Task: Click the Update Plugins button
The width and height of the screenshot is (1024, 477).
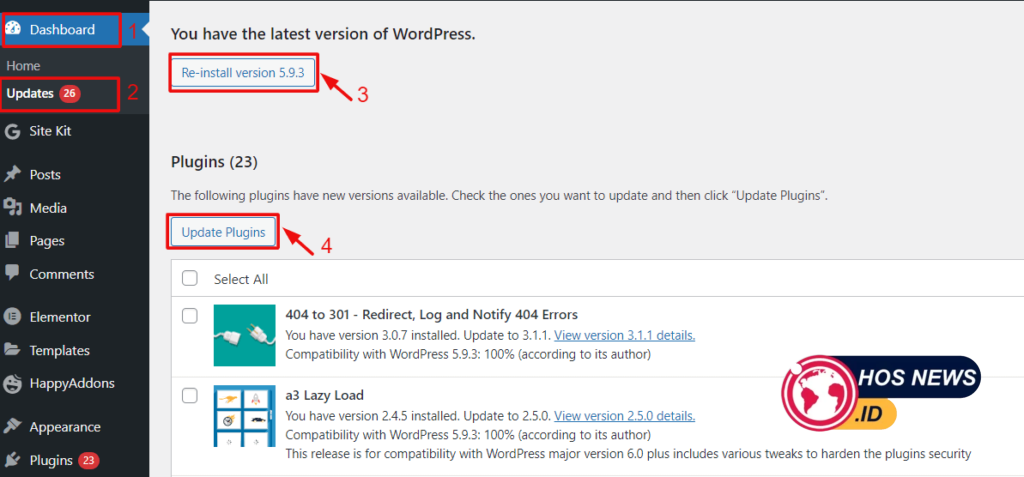Action: point(223,232)
